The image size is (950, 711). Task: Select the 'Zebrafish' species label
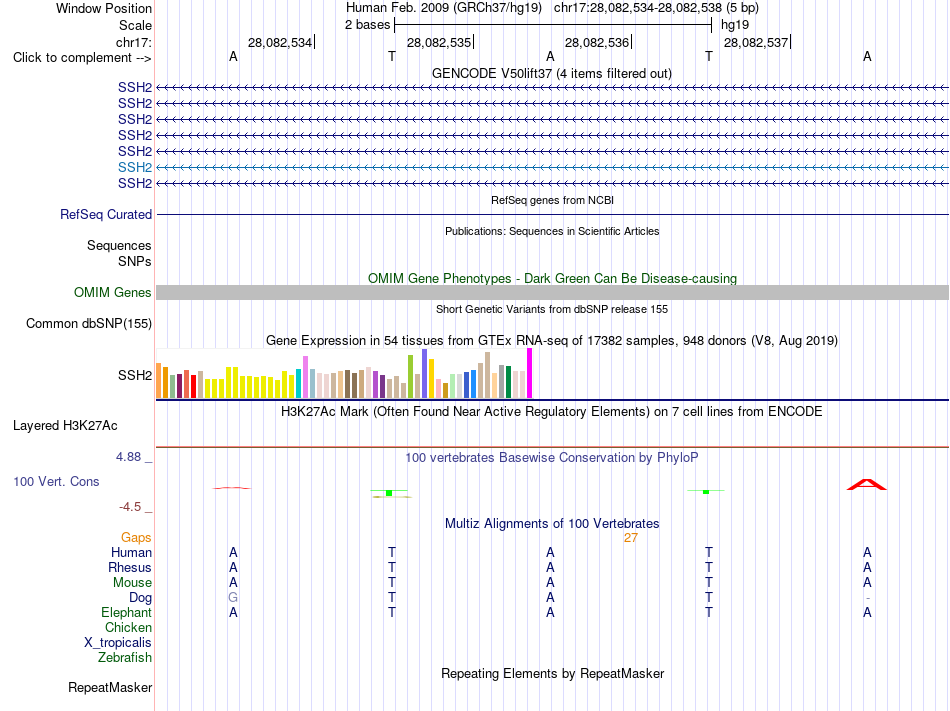coord(125,657)
